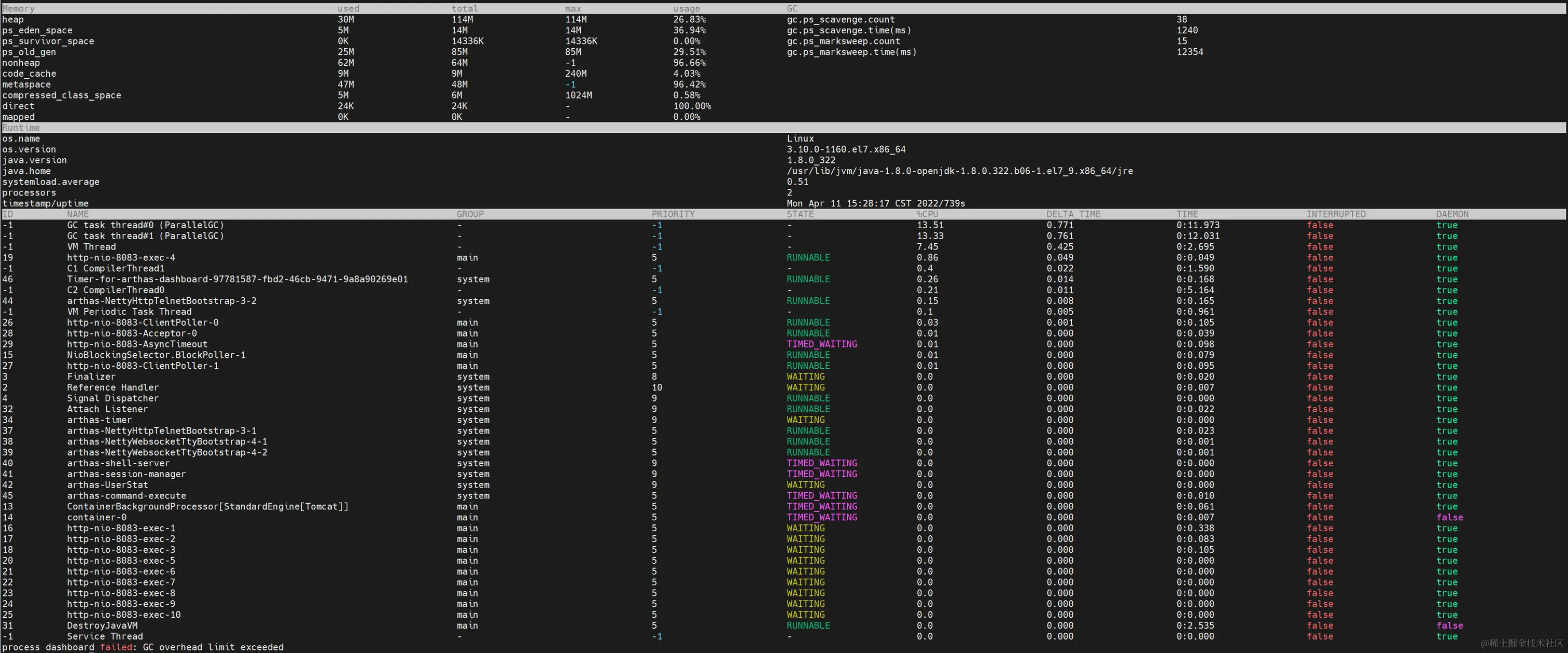Click the java.home JRE path
The image size is (1568, 653).
[x=959, y=171]
